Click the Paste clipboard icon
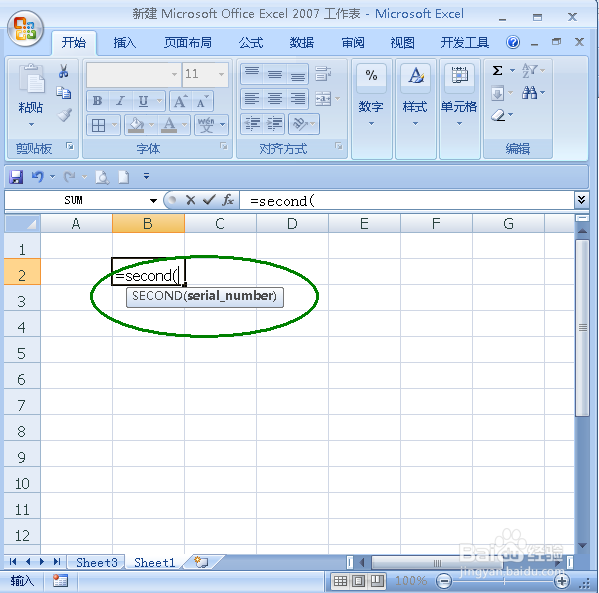The image size is (599, 593). point(32,78)
